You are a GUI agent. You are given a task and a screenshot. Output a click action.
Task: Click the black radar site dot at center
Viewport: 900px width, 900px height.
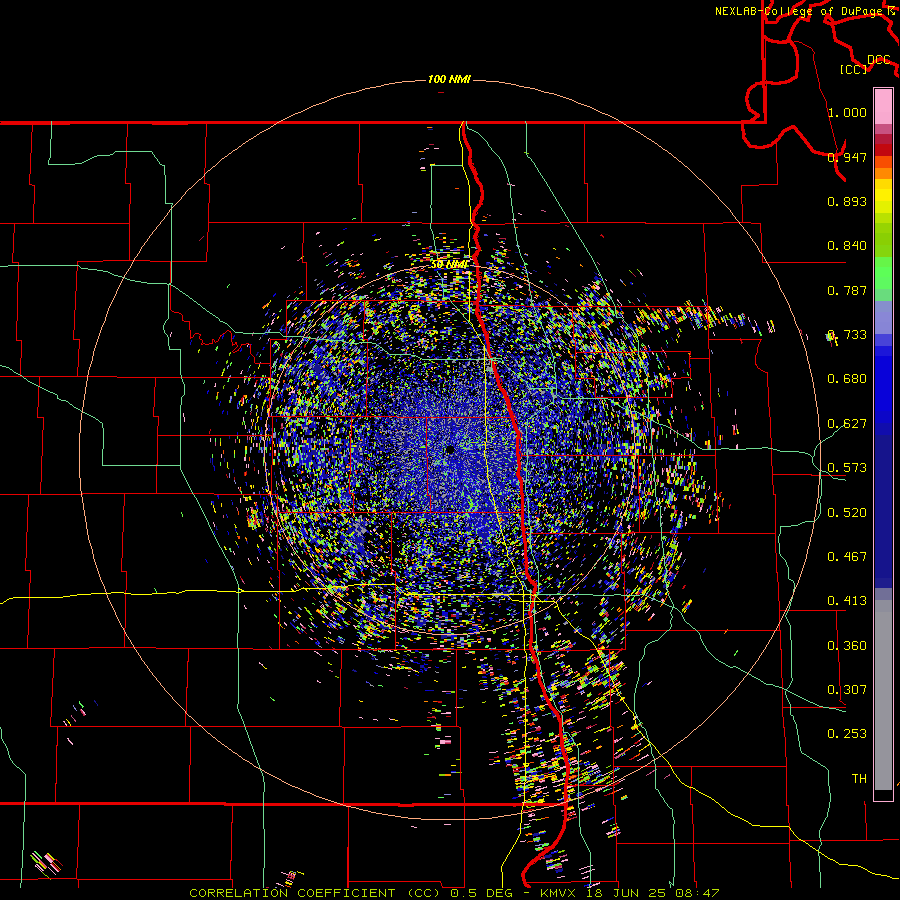pos(450,450)
